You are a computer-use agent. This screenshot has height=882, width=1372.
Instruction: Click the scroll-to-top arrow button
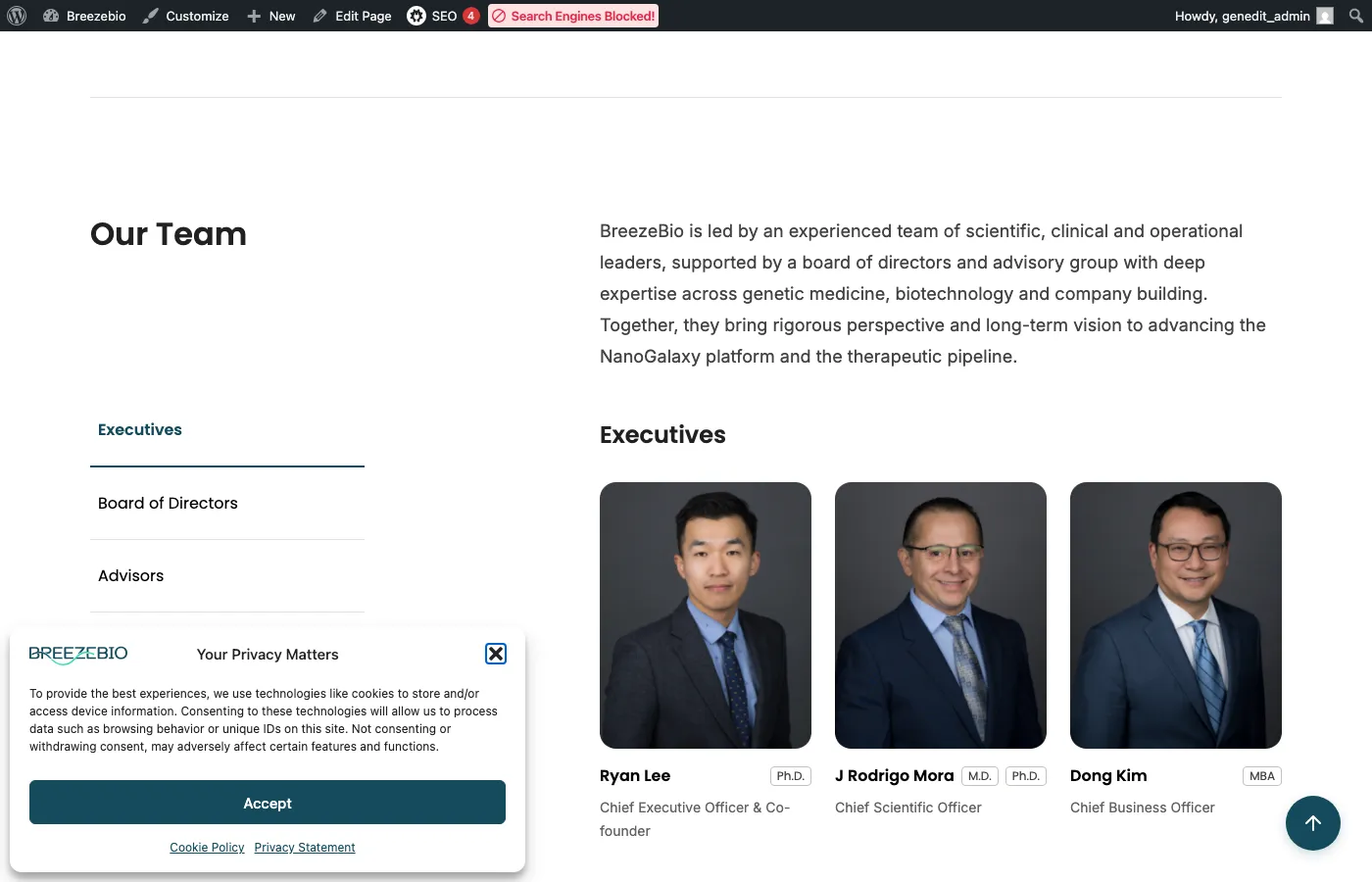(x=1312, y=823)
